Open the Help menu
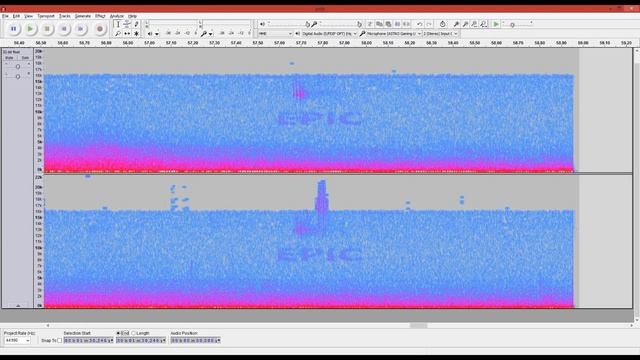 pos(133,16)
